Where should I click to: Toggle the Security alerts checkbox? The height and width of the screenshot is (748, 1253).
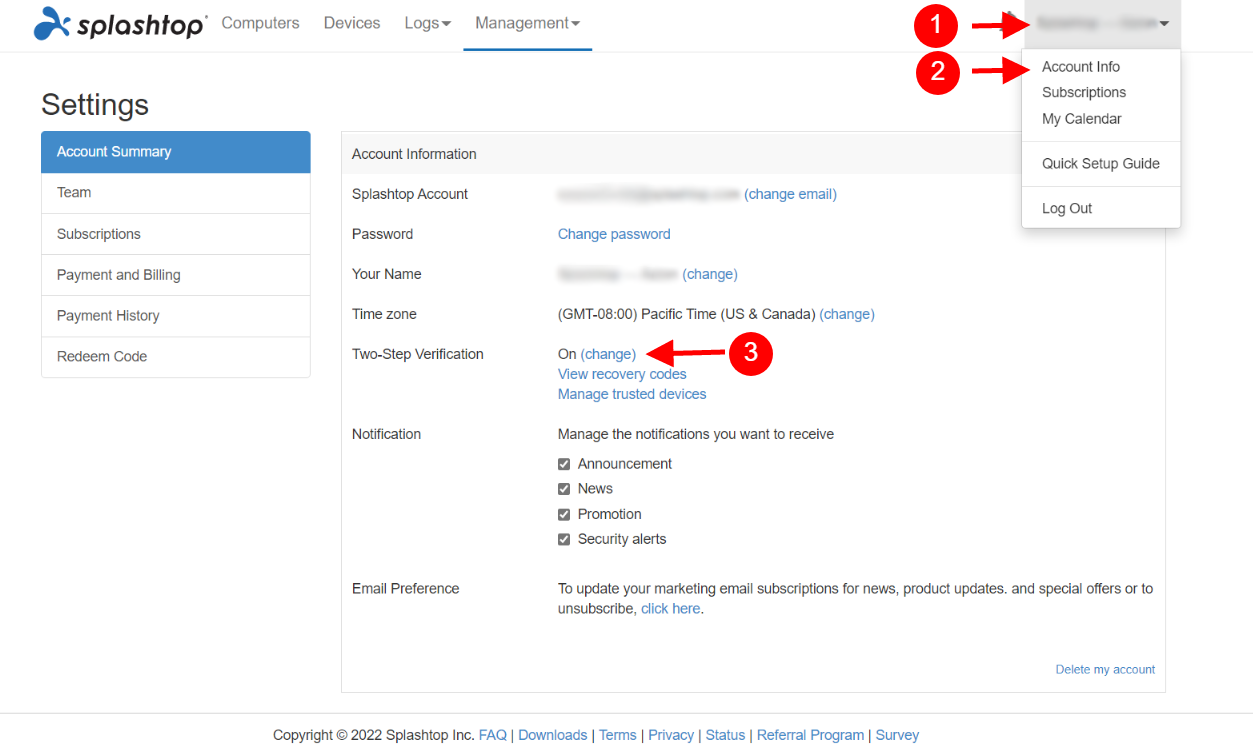[x=564, y=539]
